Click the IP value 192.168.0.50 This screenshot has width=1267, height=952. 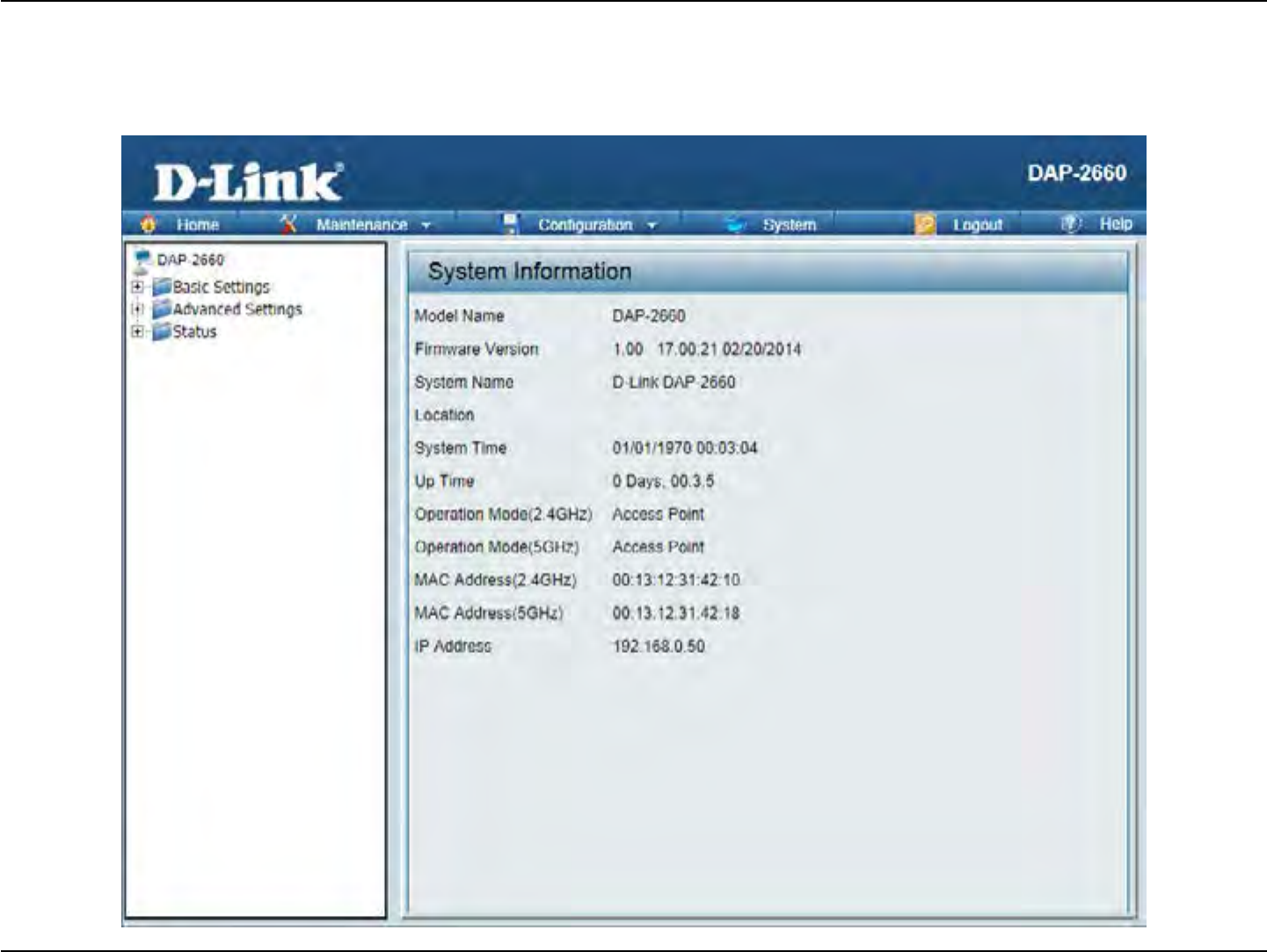659,646
